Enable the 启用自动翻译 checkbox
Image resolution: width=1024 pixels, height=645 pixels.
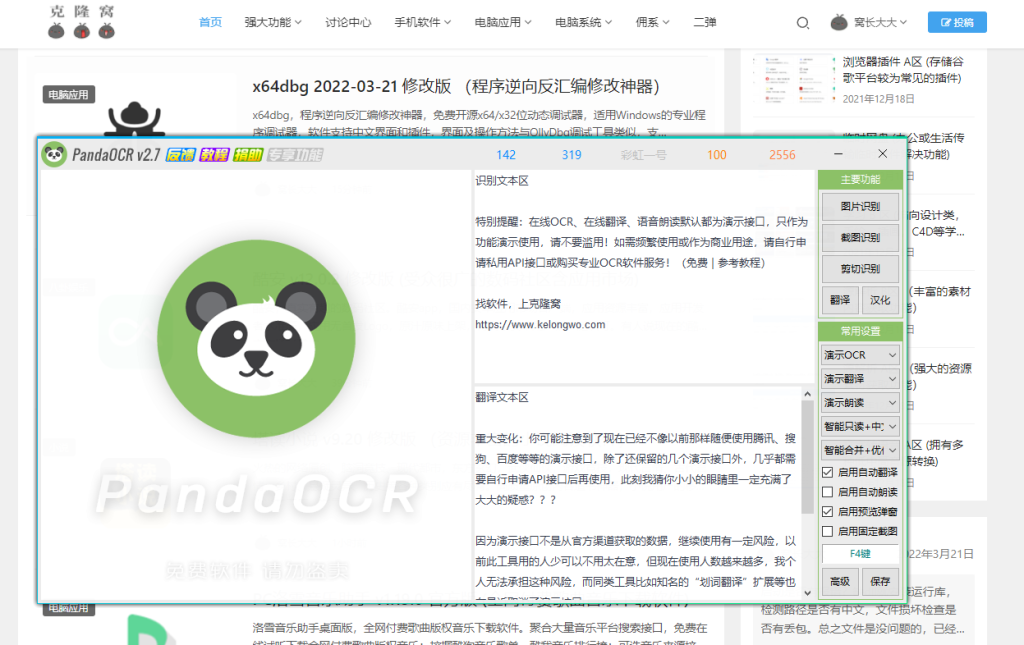pyautogui.click(x=827, y=472)
